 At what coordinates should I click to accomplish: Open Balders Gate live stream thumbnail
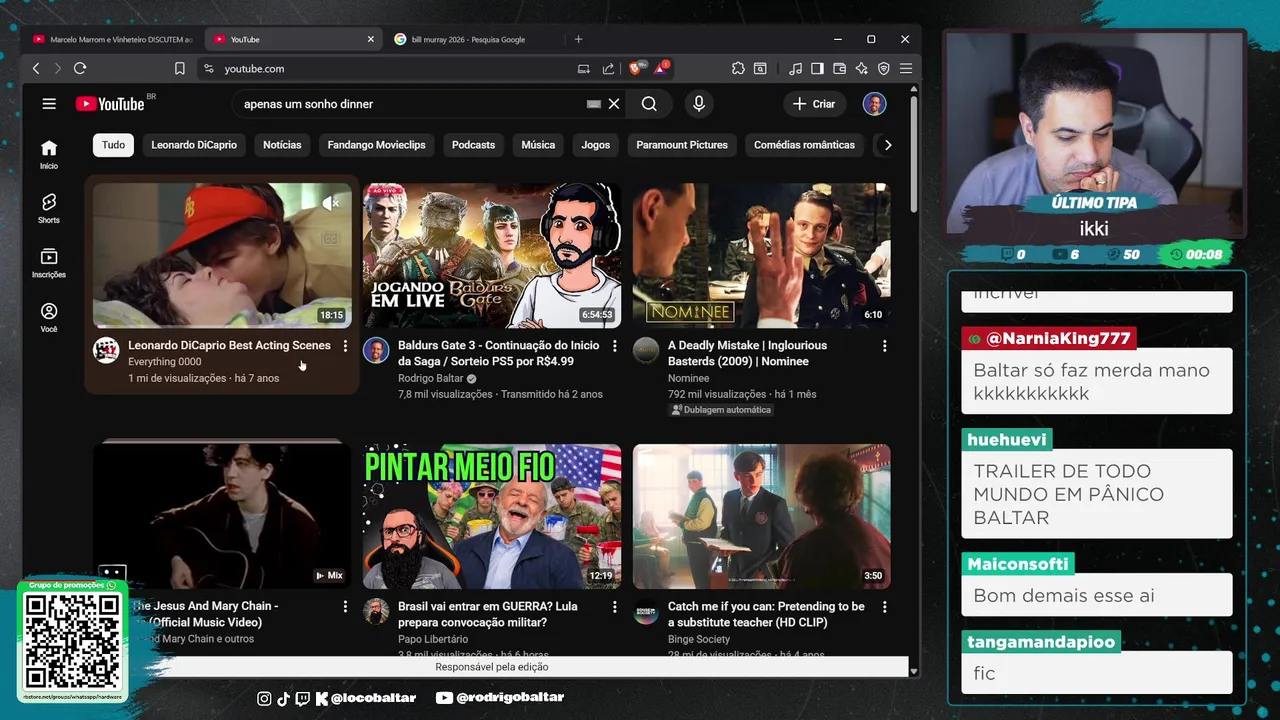tap(491, 255)
